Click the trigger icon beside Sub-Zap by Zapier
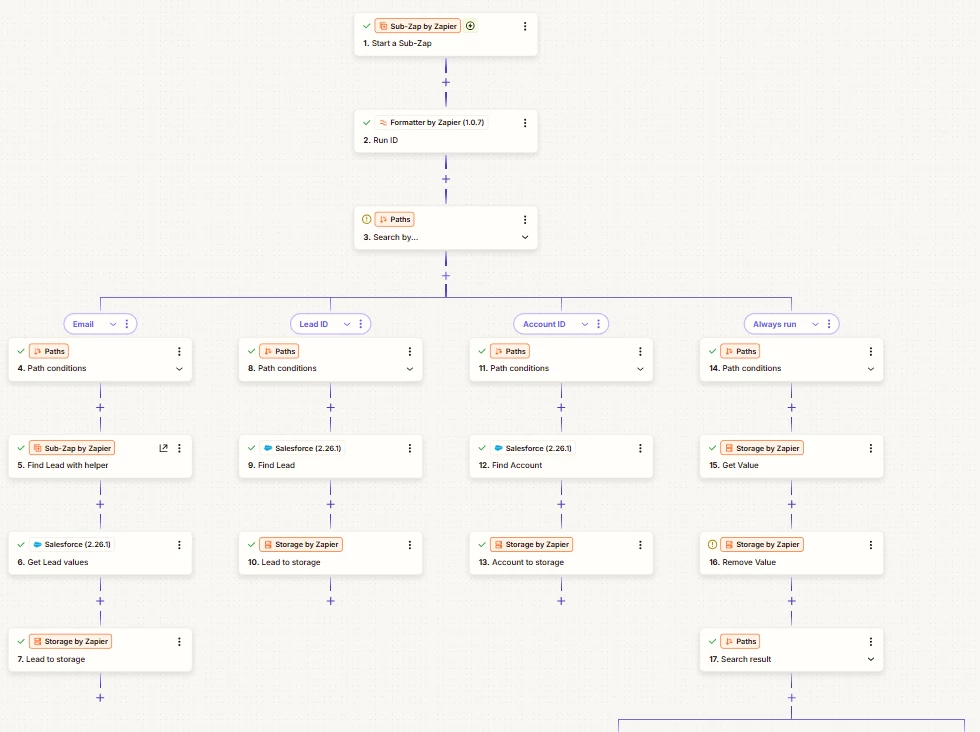Viewport: 980px width, 732px height. (x=471, y=26)
